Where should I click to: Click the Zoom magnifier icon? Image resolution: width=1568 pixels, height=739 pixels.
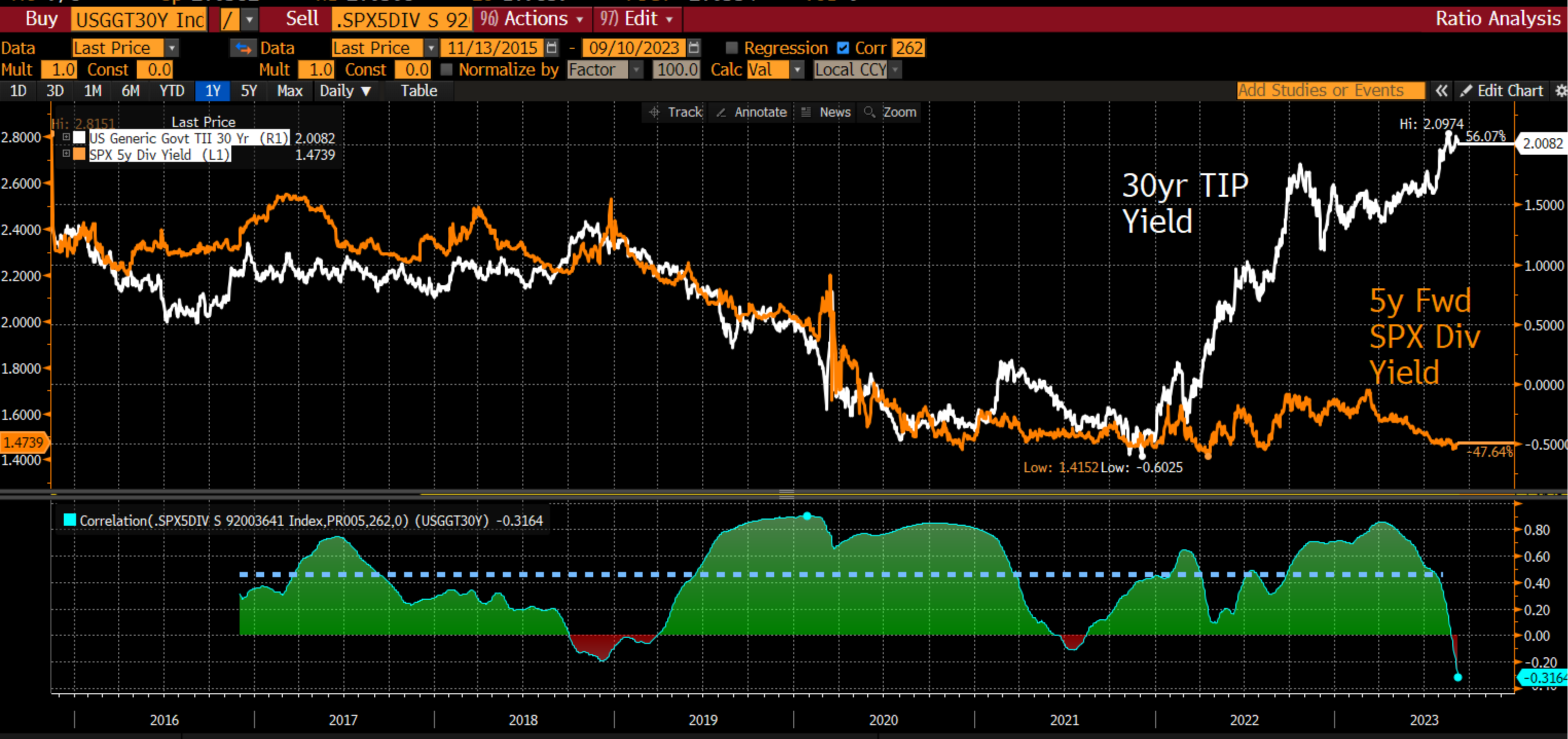tap(869, 112)
